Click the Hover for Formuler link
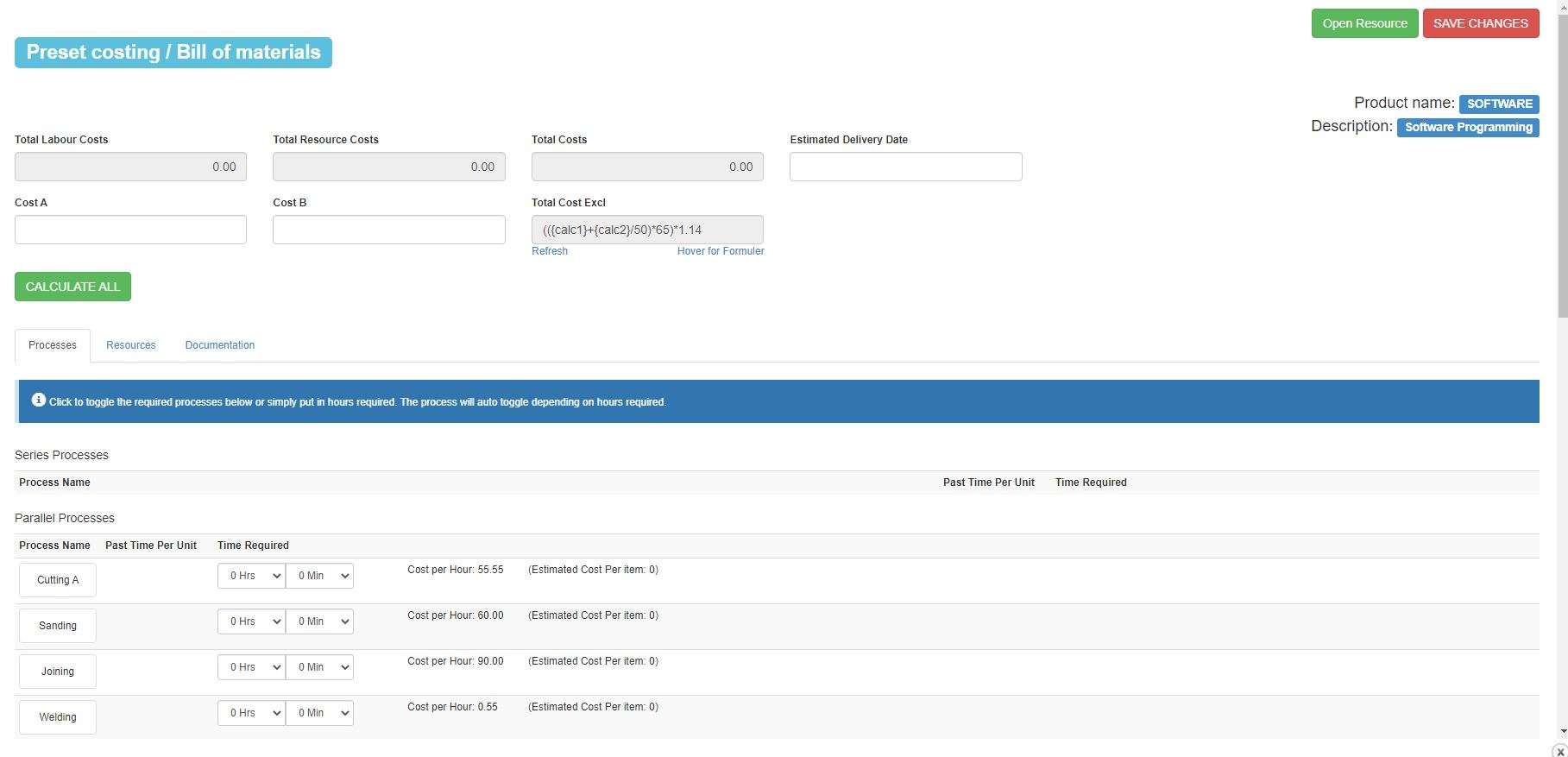Screen dimensions: 1568x757 [721, 251]
